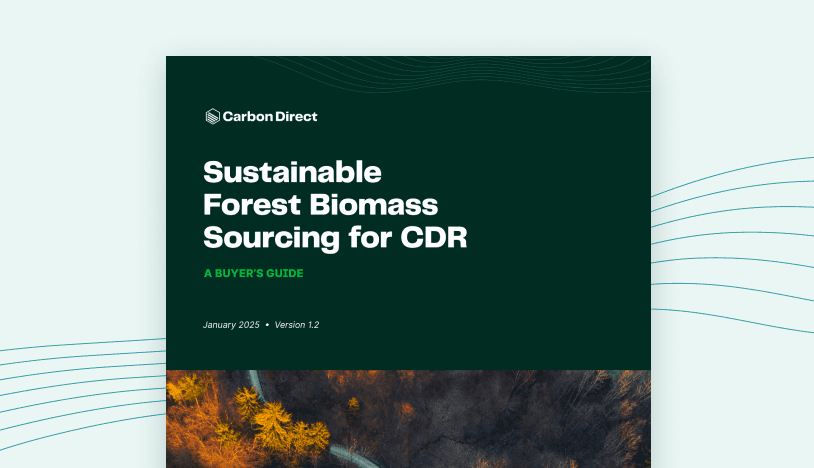
Task: Click the word 'Sustainable' in the title
Action: (292, 172)
